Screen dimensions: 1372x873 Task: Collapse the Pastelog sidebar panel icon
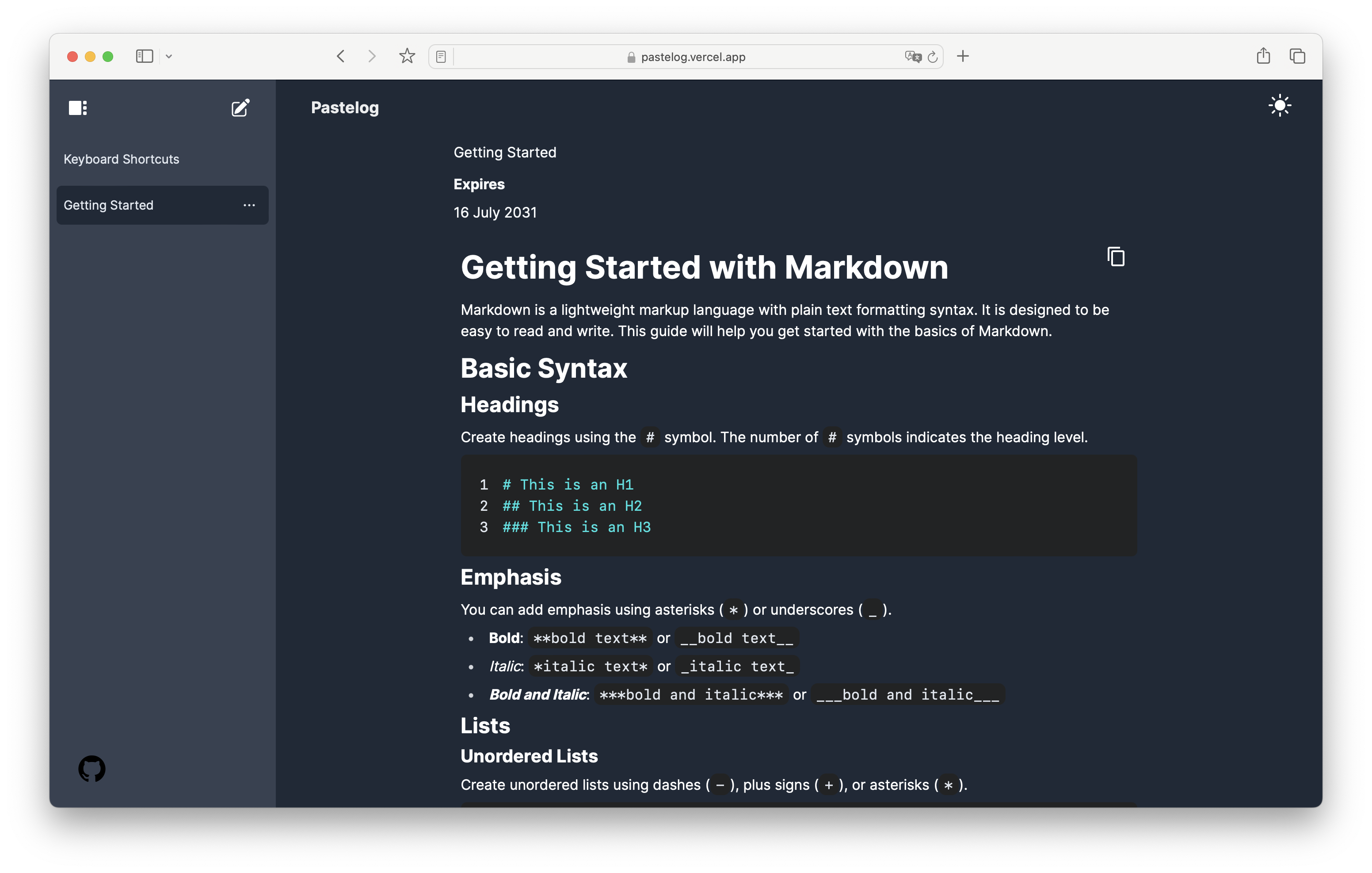pyautogui.click(x=77, y=108)
